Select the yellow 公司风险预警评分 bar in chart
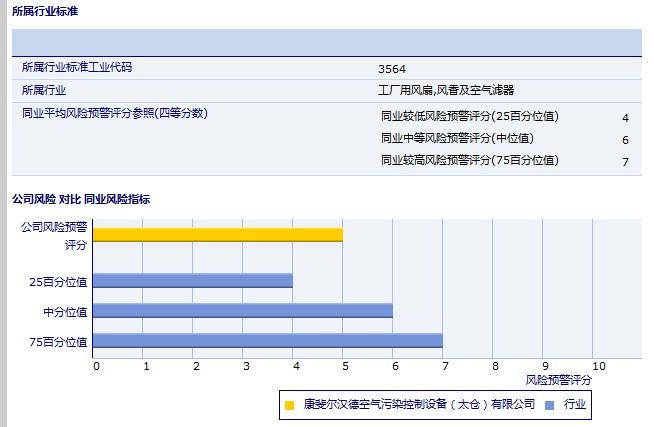654x427 pixels. point(218,235)
